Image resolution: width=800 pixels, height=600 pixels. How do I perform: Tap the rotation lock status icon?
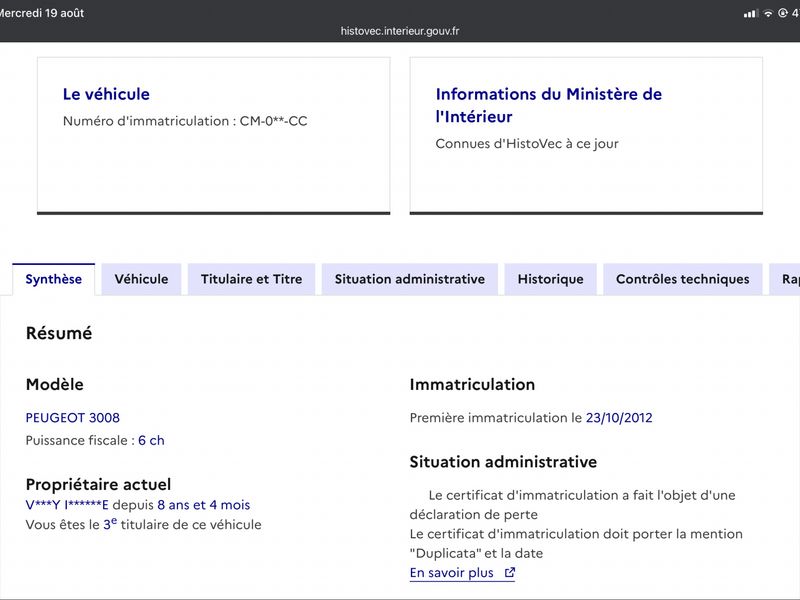coord(783,13)
